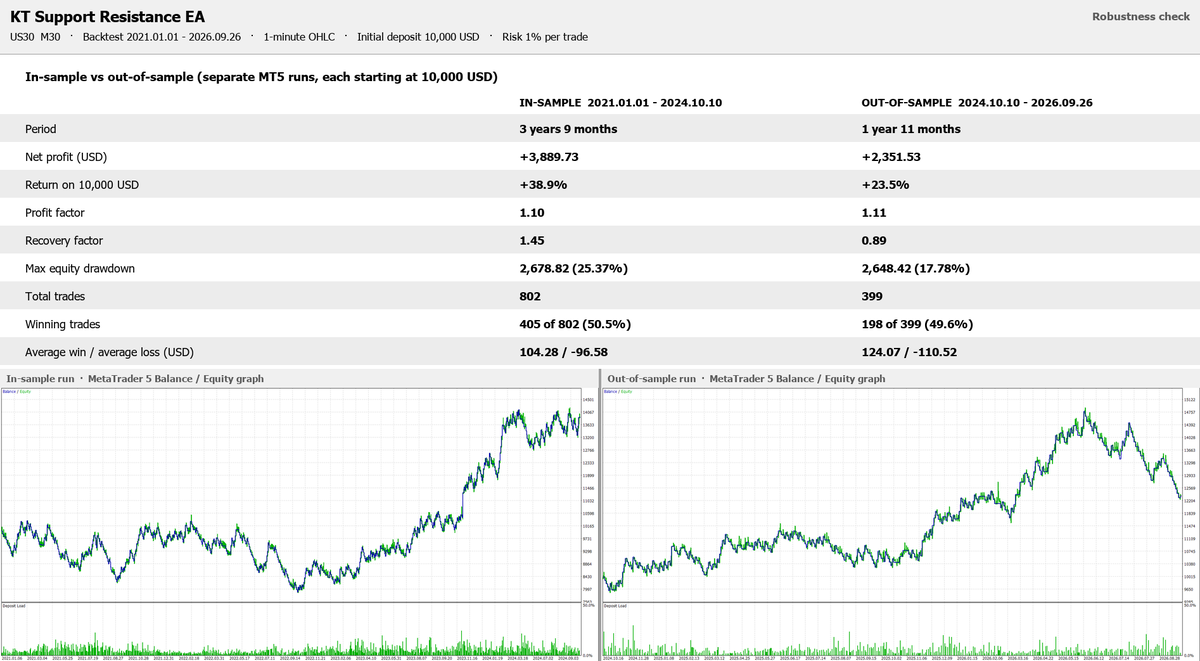Select the "3 years 9 months" value

(568, 129)
